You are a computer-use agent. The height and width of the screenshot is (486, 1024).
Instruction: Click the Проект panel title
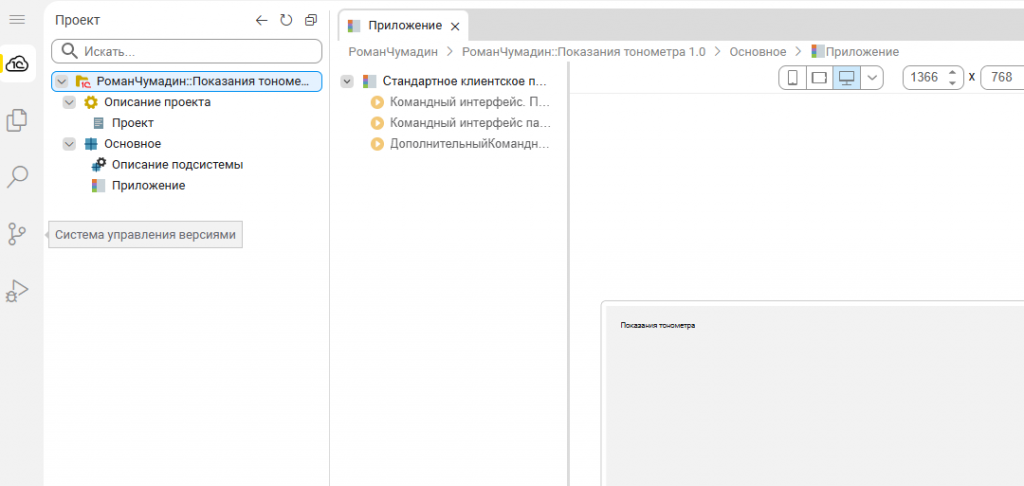point(78,20)
